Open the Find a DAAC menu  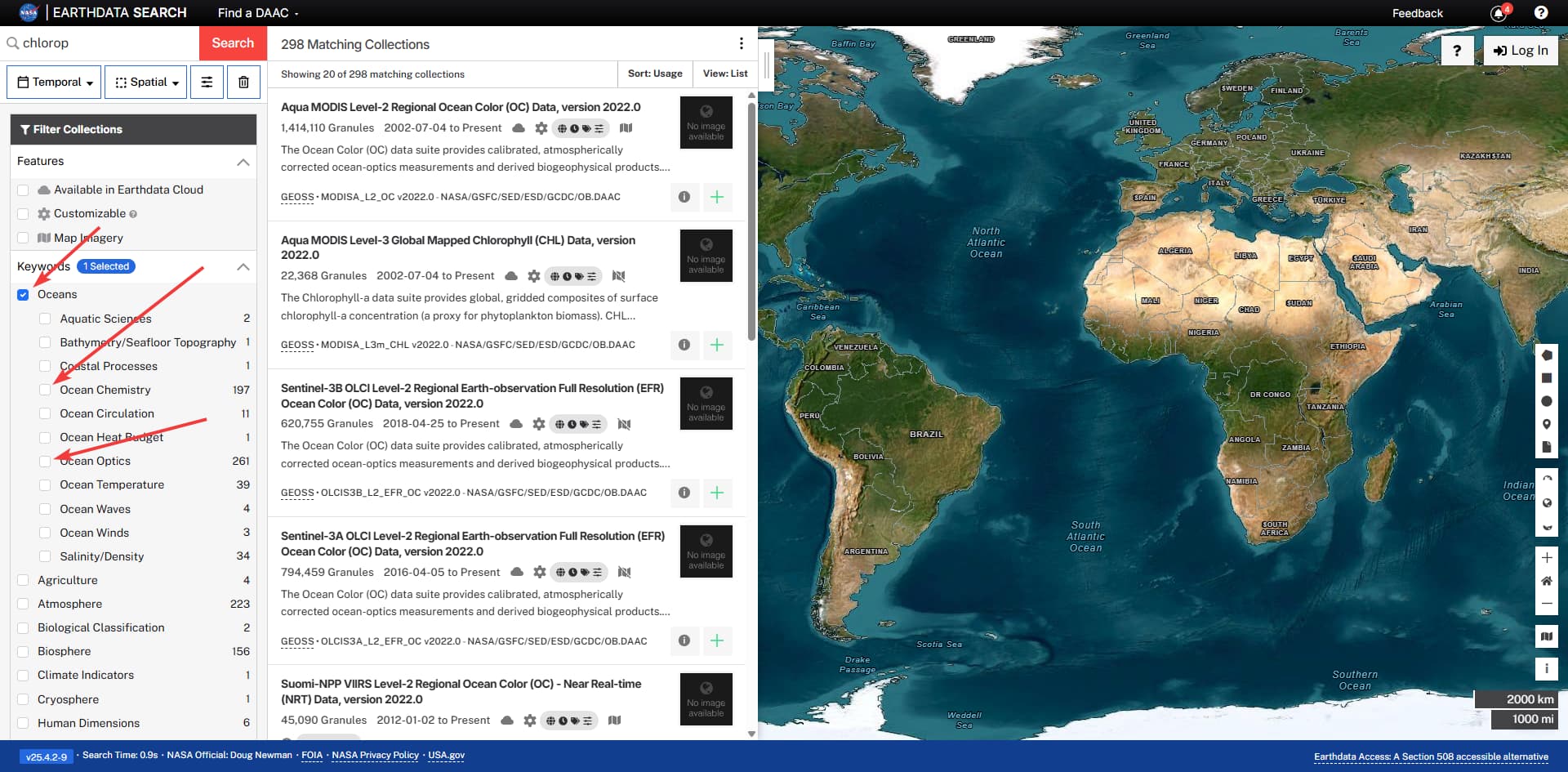click(x=257, y=13)
